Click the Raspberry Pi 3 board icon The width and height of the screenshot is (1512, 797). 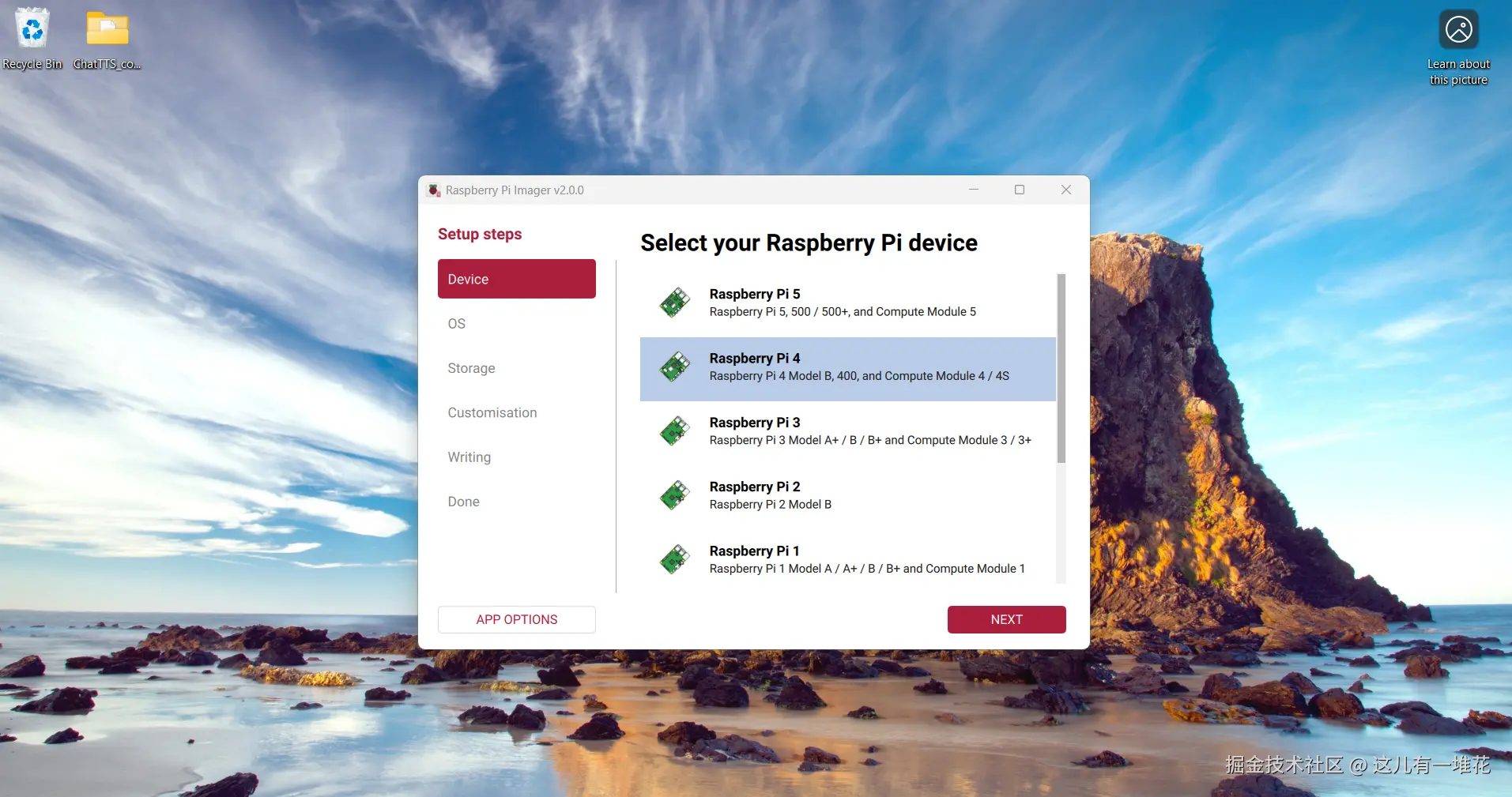[675, 431]
